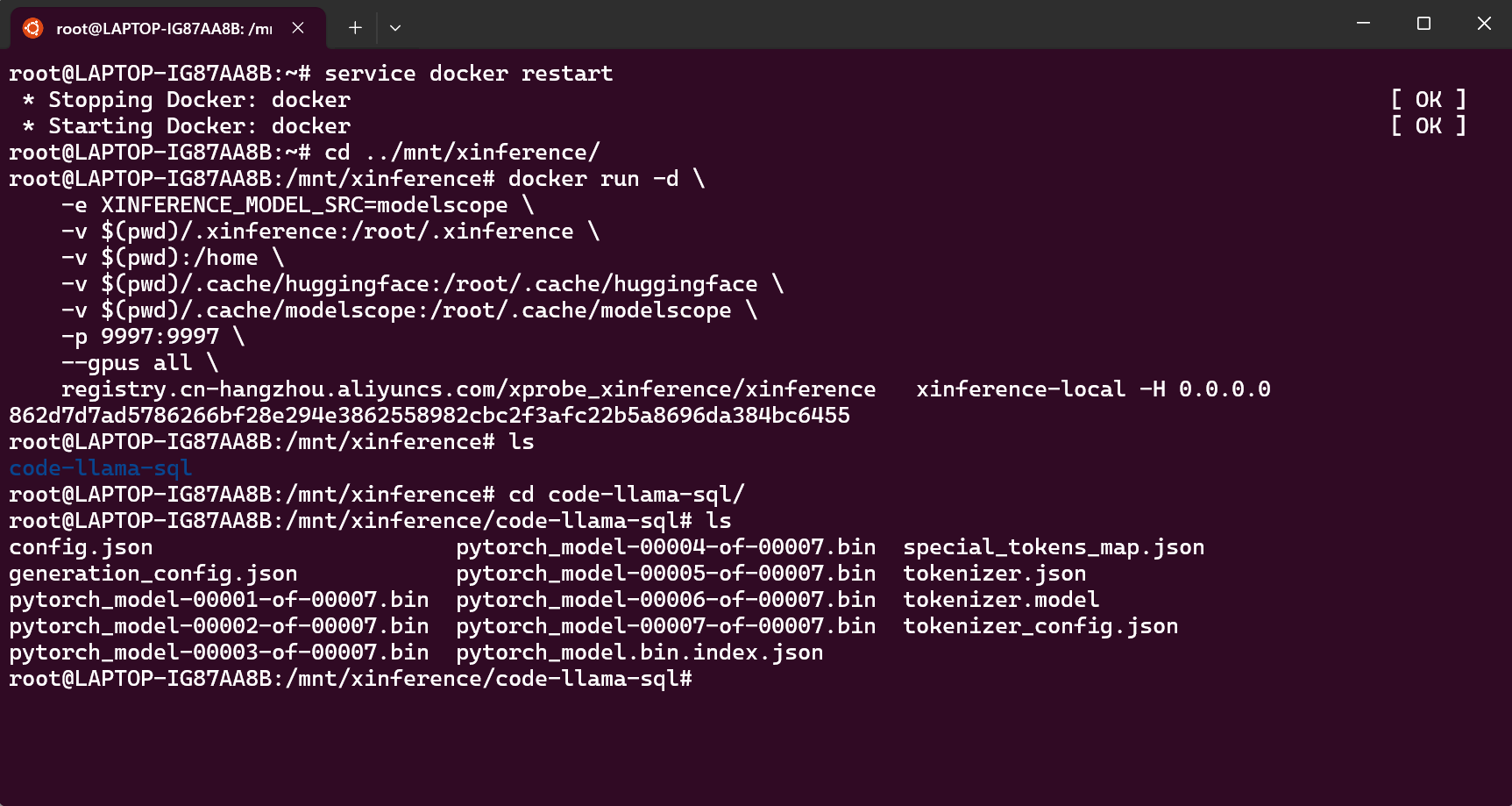
Task: Click tokenizer.model in the file listing
Action: [x=1000, y=600]
